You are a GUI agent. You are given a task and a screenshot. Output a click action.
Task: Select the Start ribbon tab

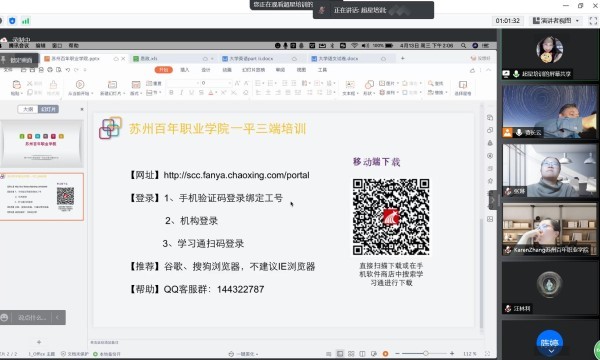[x=164, y=70]
